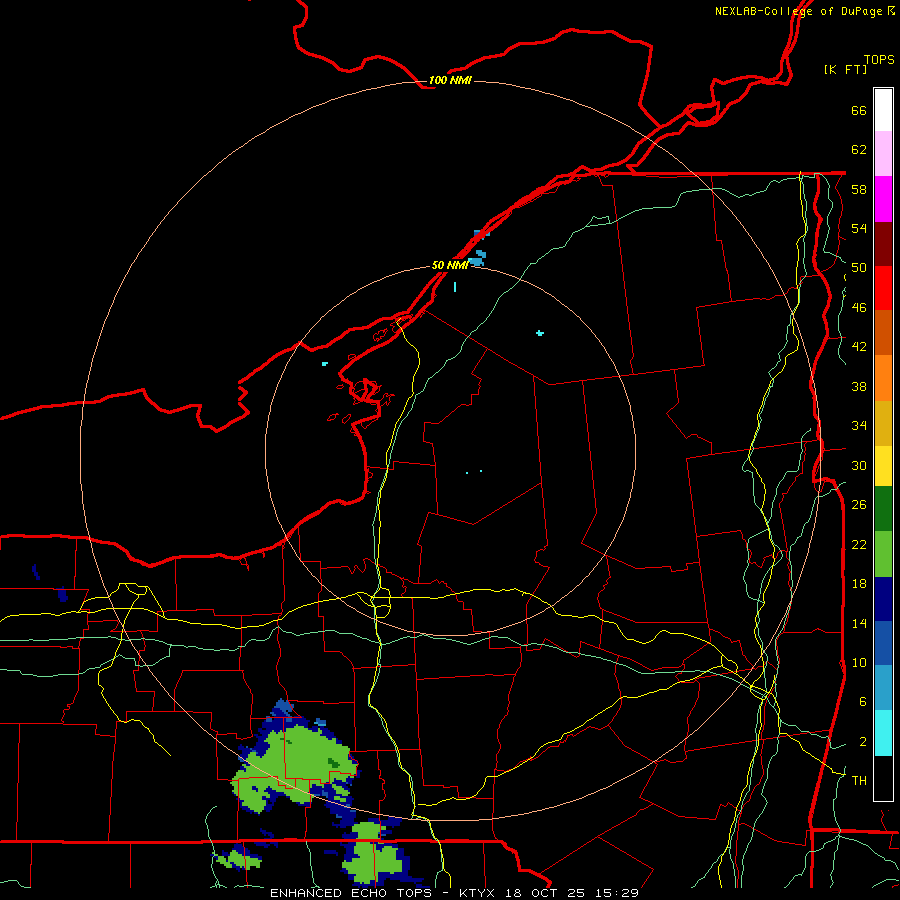Viewport: 900px width, 900px height.
Task: Pick the bright orange legend swatch
Action: (x=883, y=378)
